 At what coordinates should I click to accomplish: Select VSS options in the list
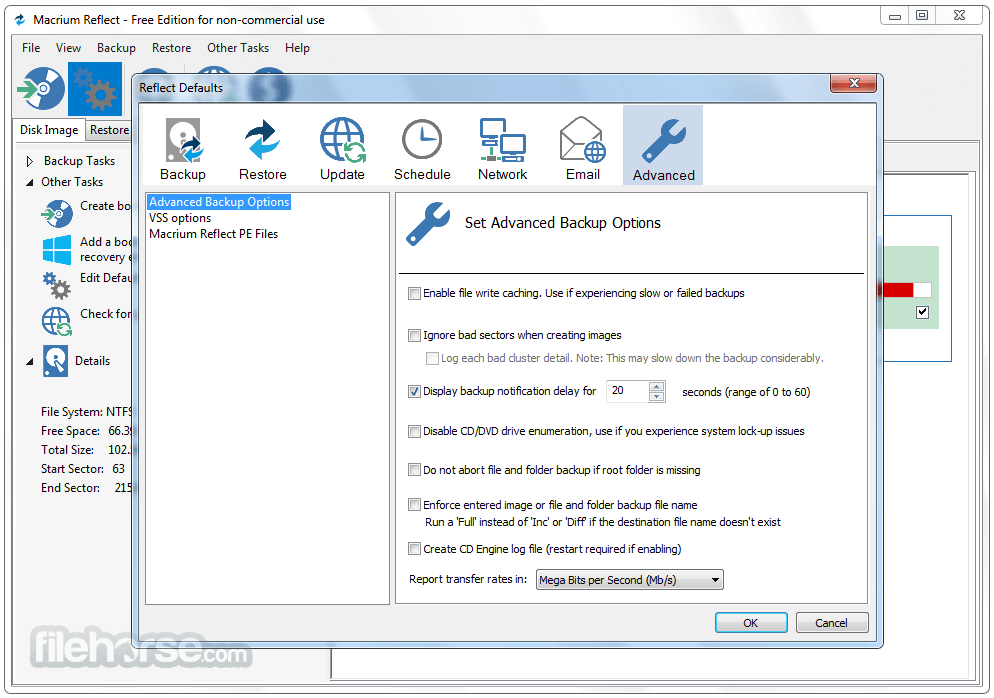pyautogui.click(x=180, y=218)
